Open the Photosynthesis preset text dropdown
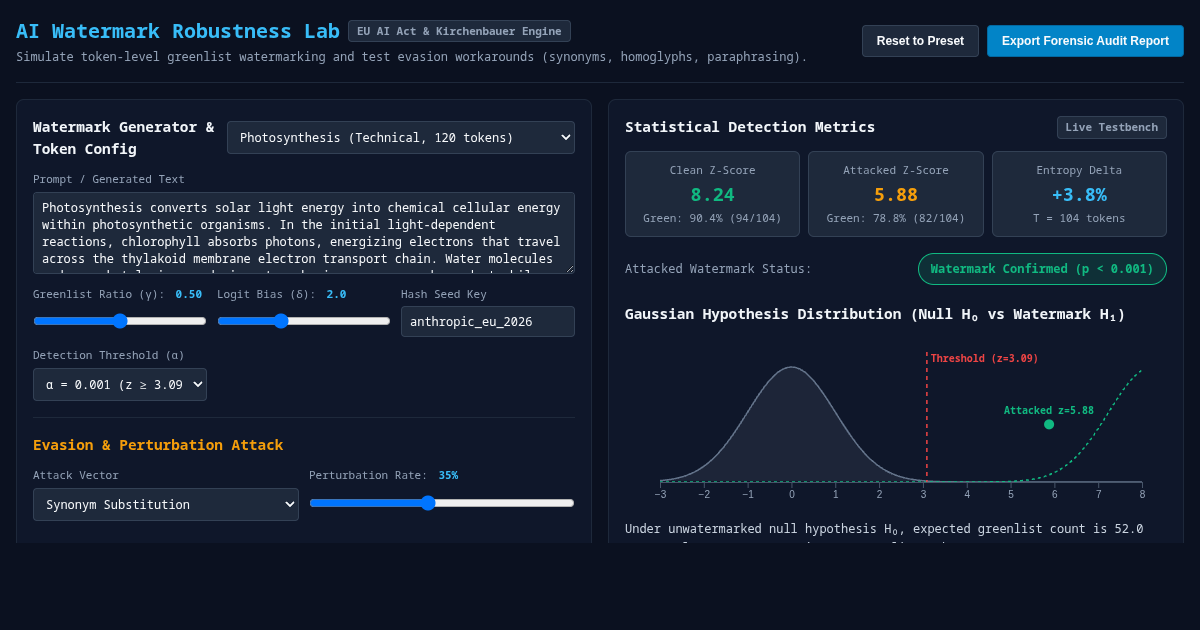 pos(401,137)
